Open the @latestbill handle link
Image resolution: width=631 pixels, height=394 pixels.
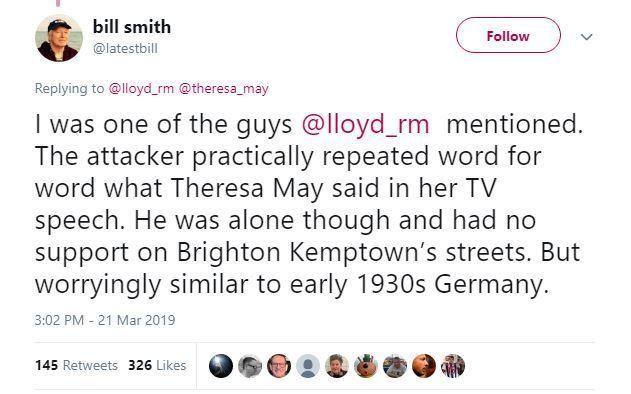[x=125, y=48]
